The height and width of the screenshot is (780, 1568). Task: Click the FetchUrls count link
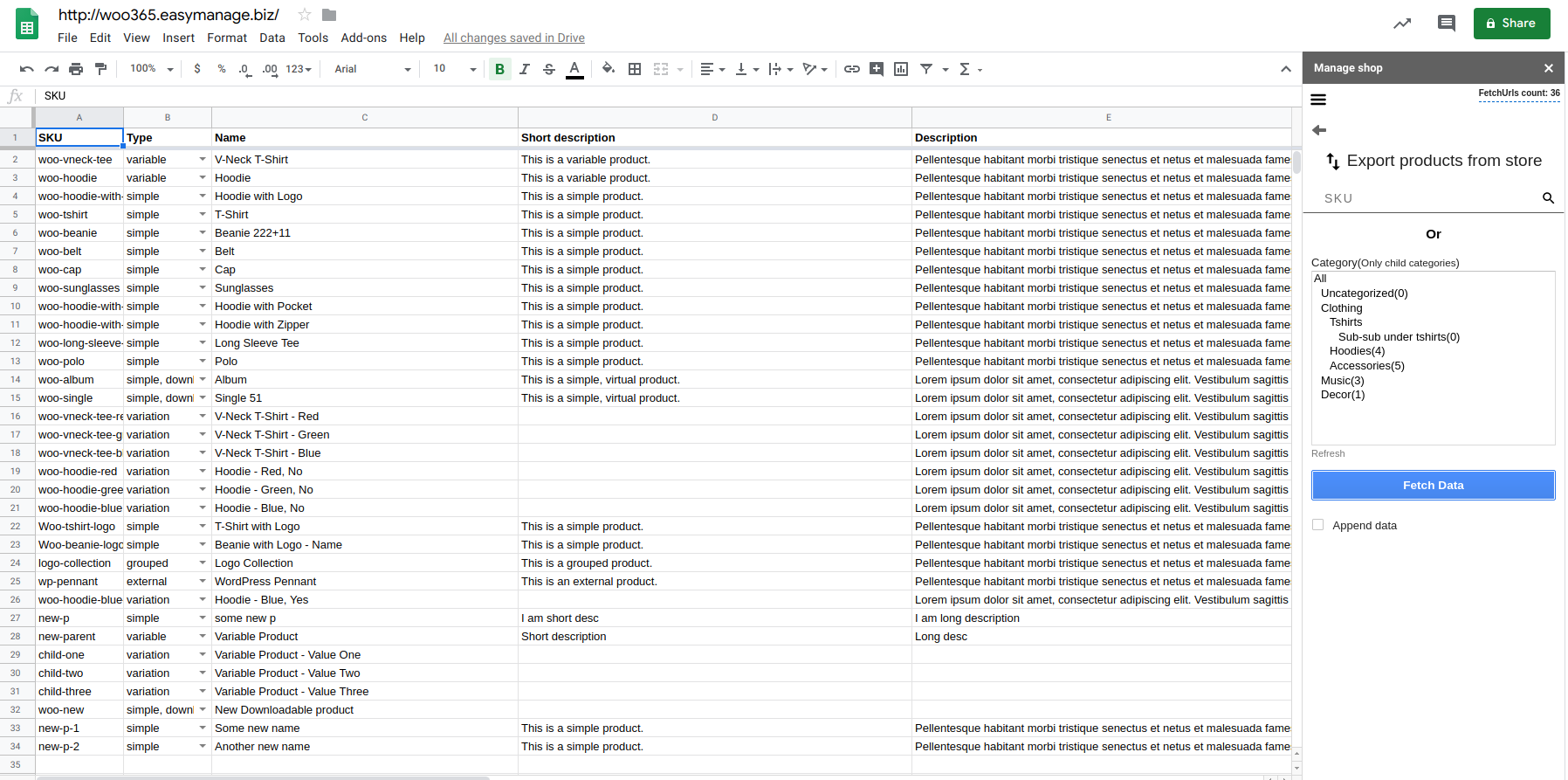coord(1518,93)
